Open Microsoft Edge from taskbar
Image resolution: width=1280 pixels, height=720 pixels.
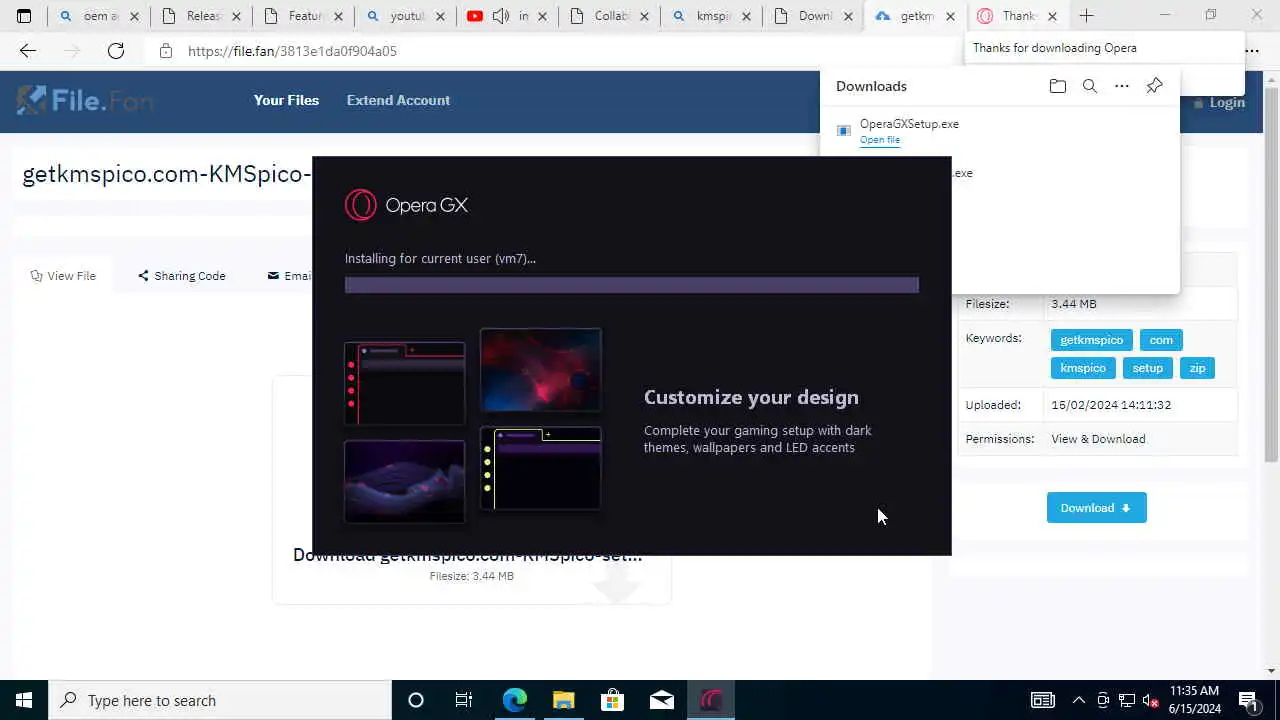[x=514, y=700]
